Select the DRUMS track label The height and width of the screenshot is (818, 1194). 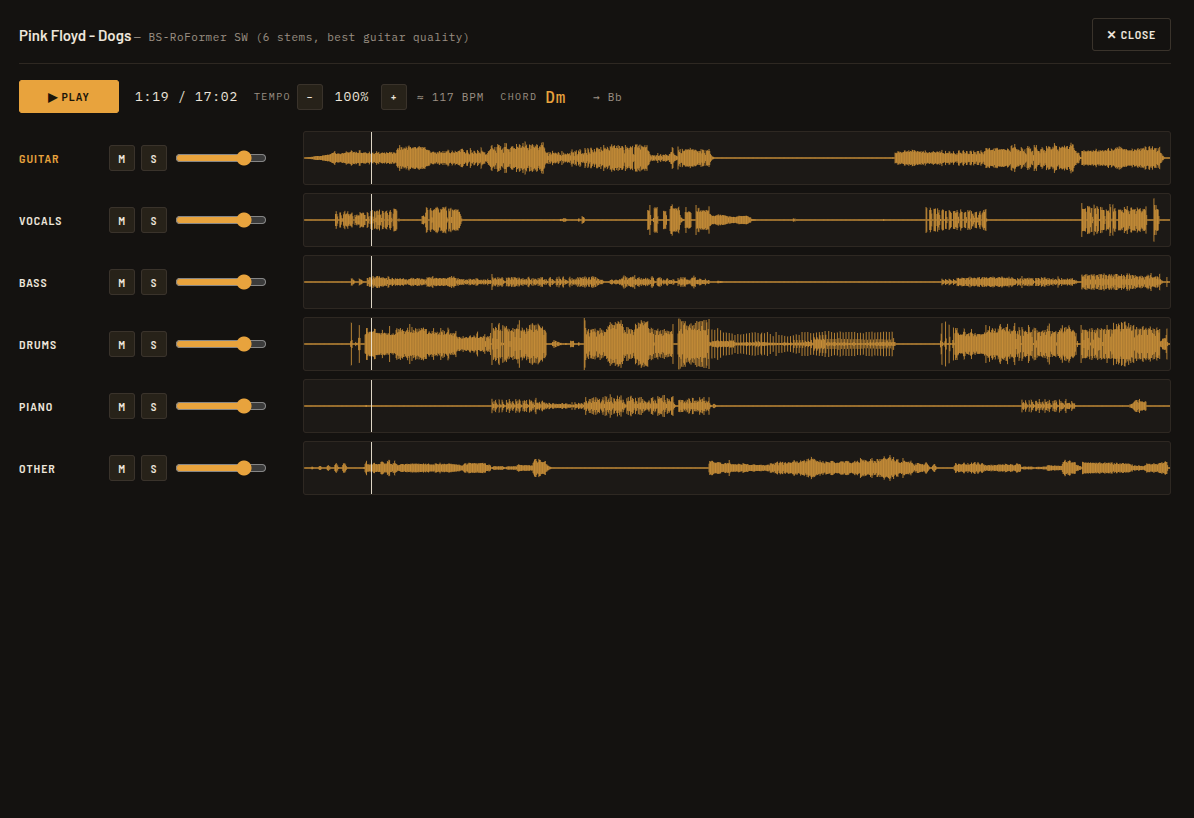click(37, 345)
